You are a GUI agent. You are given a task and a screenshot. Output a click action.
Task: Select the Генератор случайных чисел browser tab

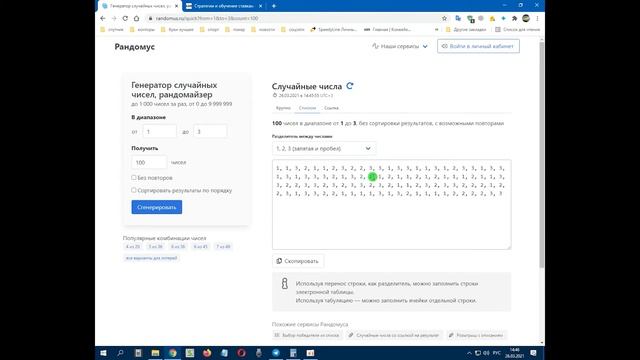(x=140, y=6)
